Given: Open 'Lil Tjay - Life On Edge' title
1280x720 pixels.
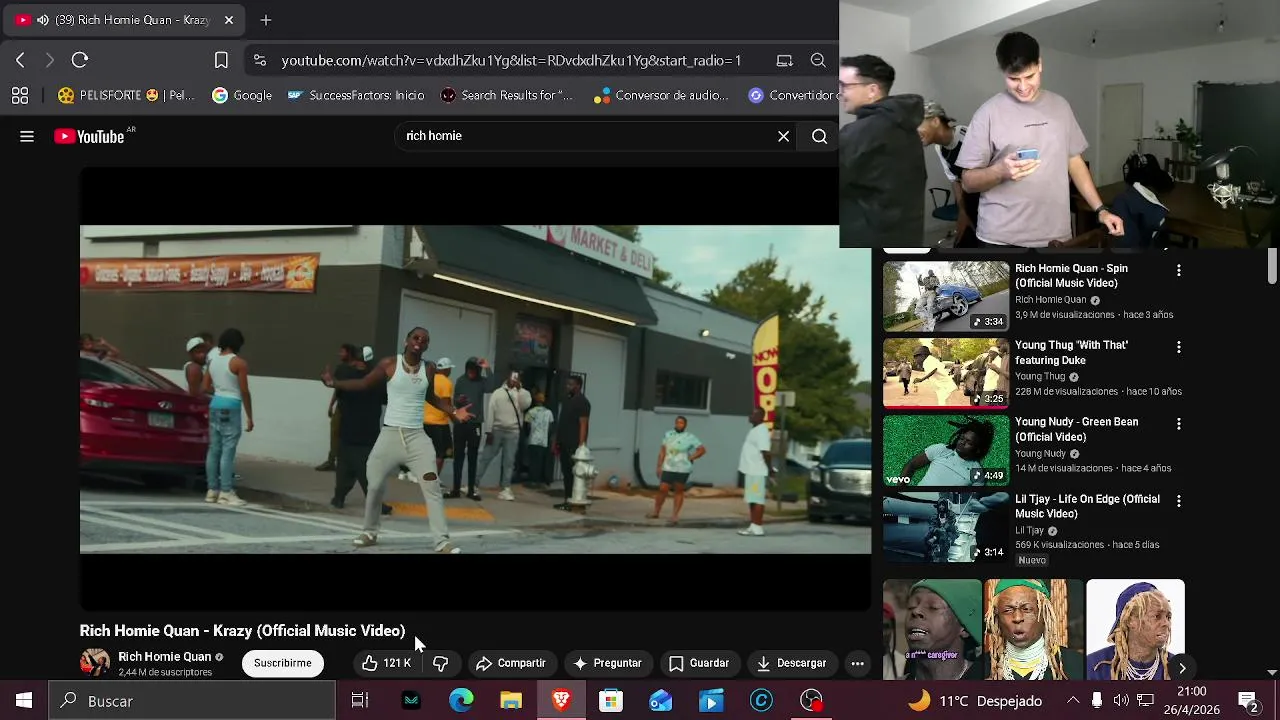Looking at the screenshot, I should tap(1087, 506).
